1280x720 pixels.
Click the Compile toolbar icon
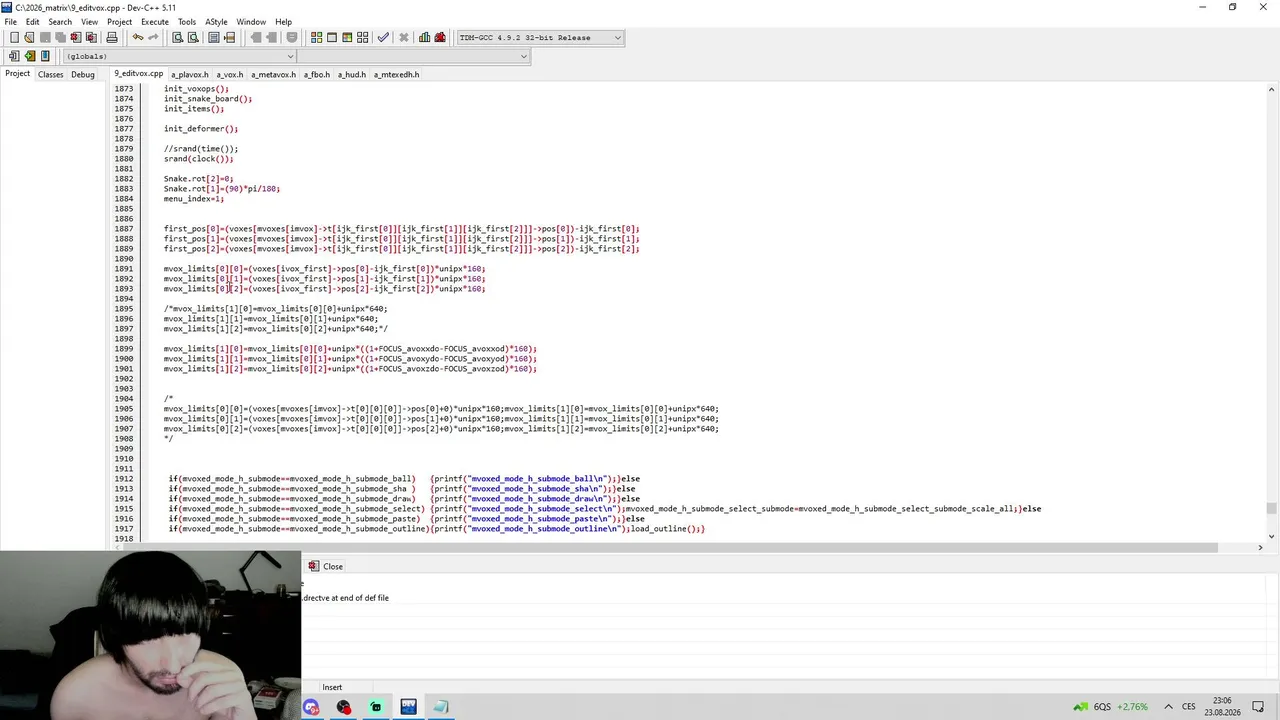pos(316,38)
